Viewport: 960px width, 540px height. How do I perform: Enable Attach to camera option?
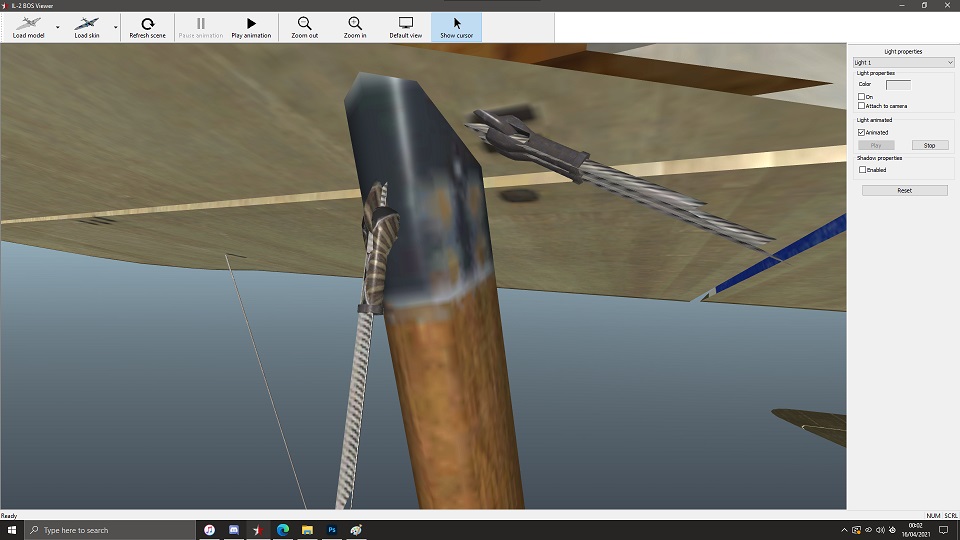(861, 106)
